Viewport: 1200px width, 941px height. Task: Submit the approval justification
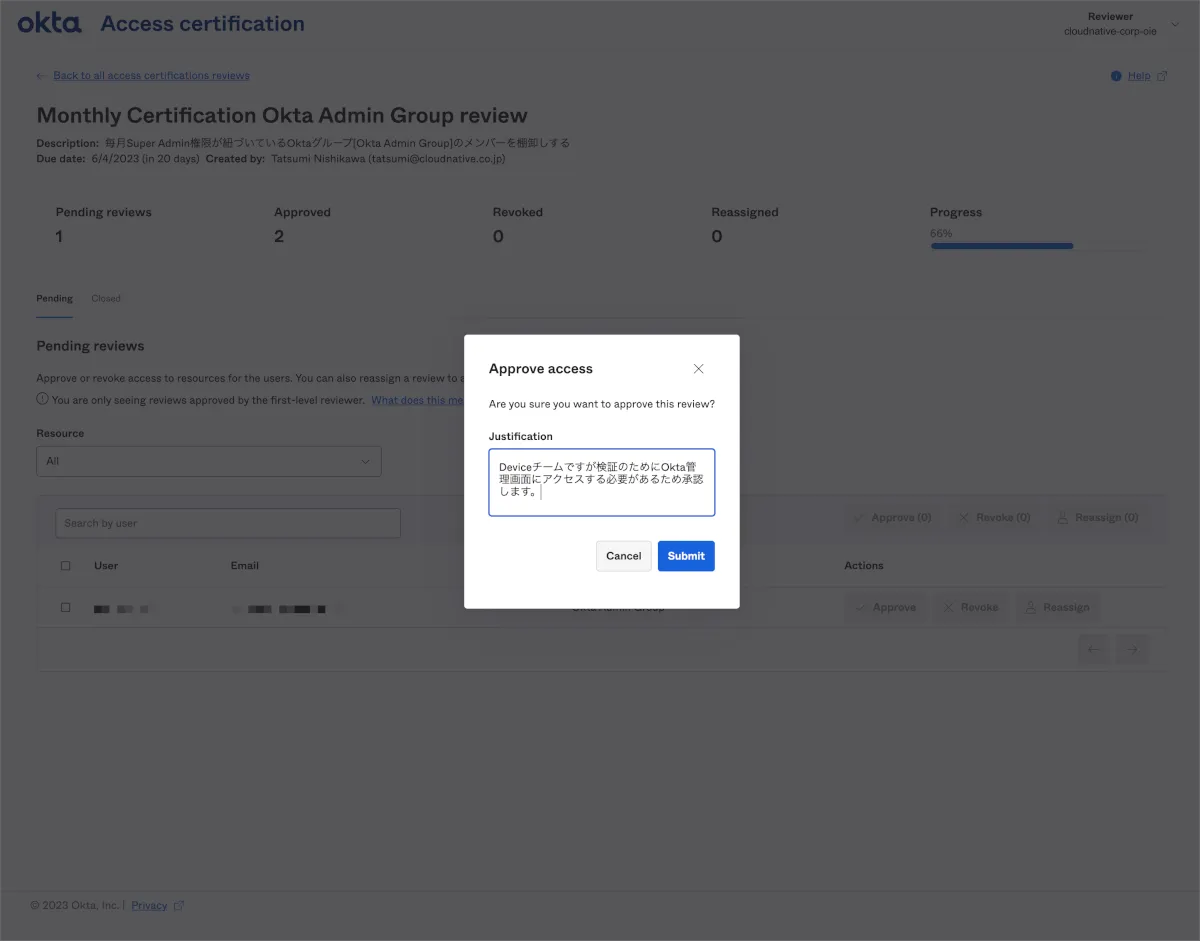pyautogui.click(x=686, y=556)
